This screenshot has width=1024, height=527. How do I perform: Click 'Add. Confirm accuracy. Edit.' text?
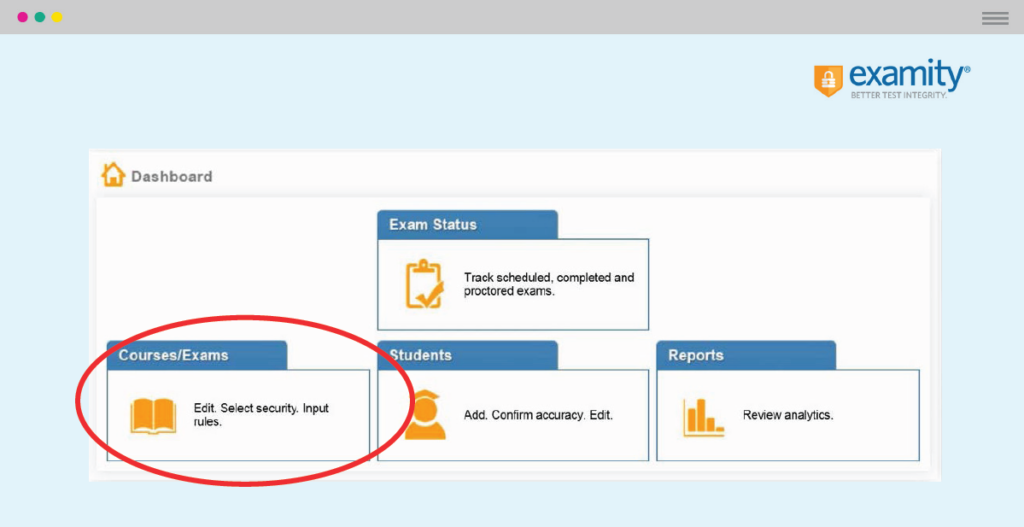click(x=538, y=415)
